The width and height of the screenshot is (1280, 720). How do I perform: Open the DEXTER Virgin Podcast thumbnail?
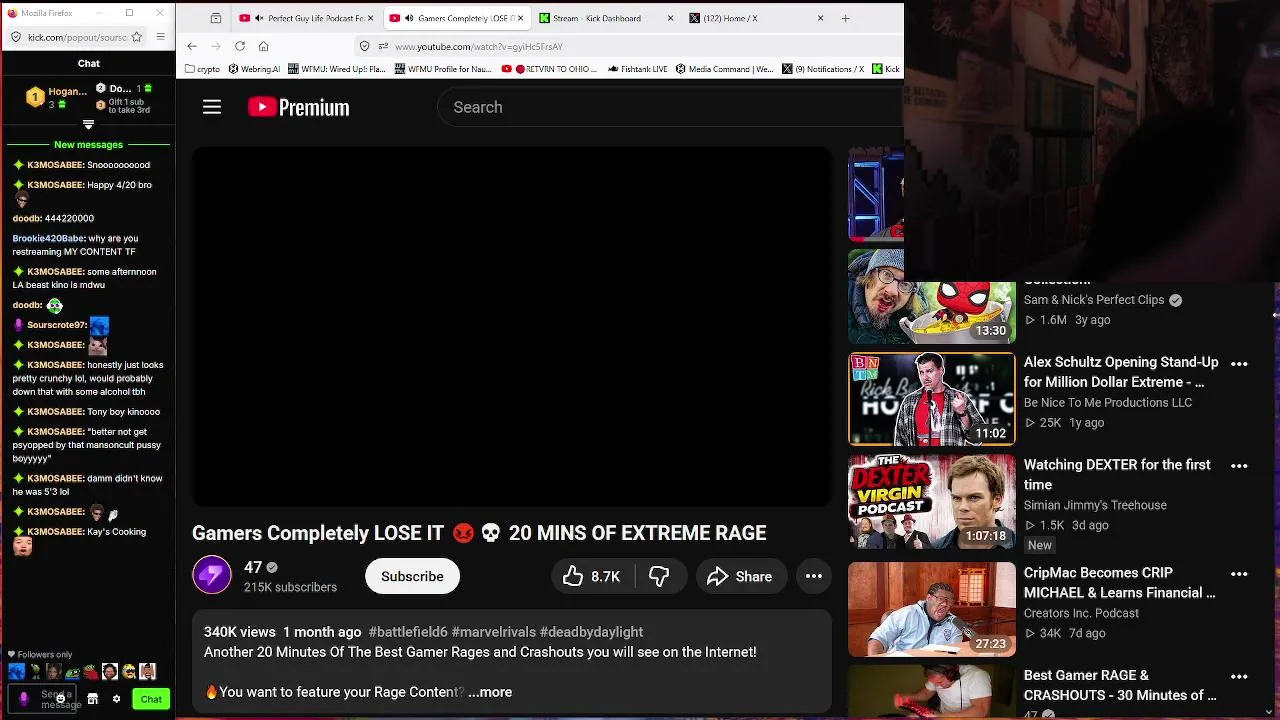click(x=932, y=502)
